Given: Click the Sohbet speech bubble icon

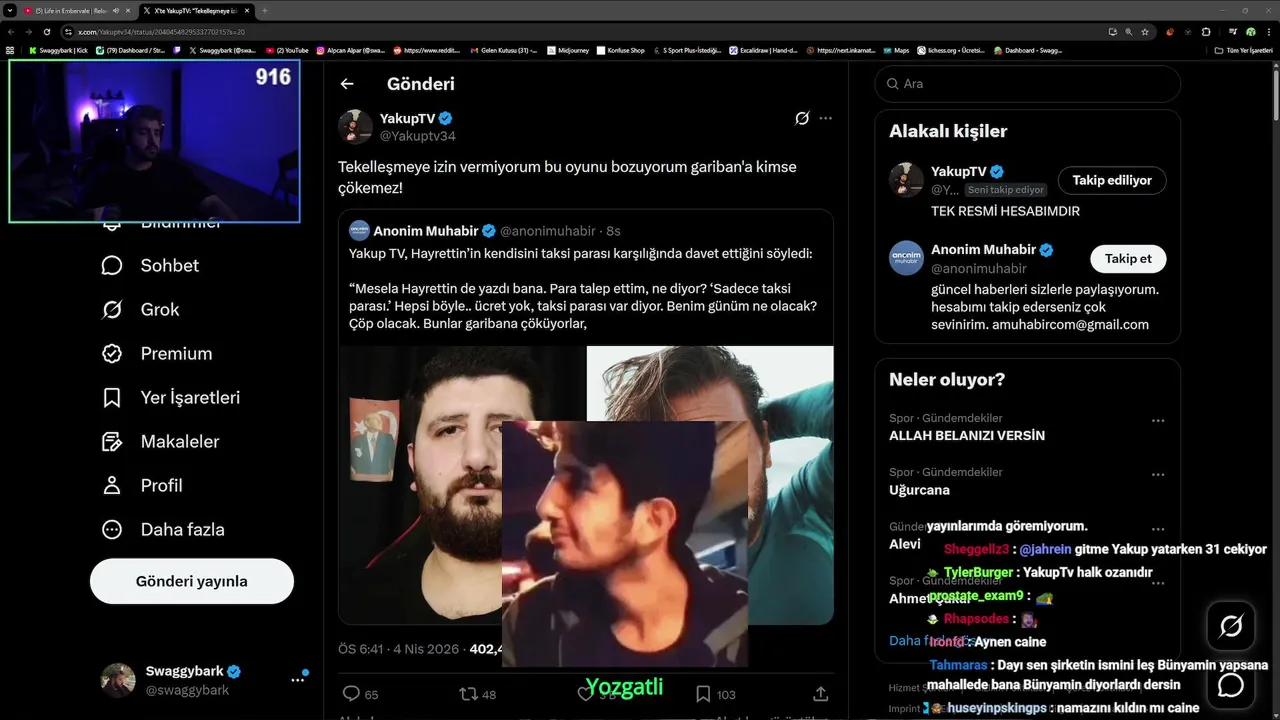Looking at the screenshot, I should (x=112, y=265).
